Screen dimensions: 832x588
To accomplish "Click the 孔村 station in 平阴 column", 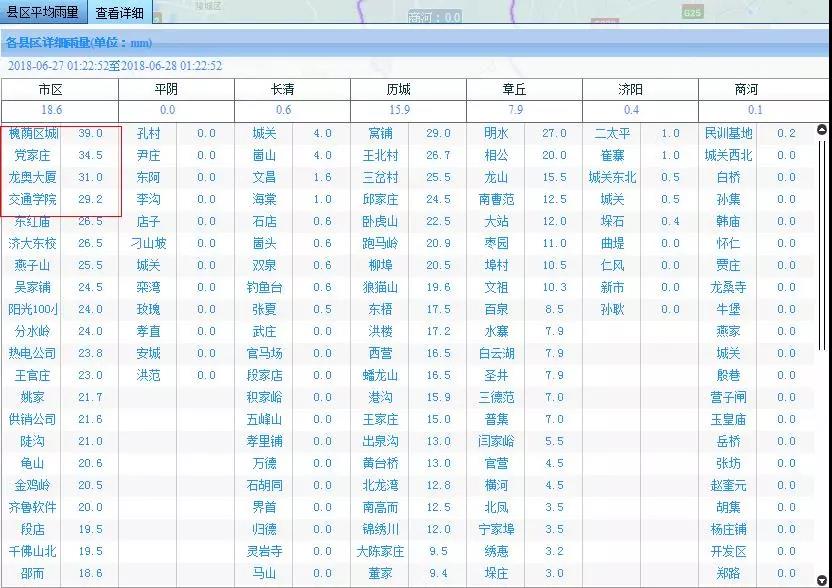I will pos(148,133).
